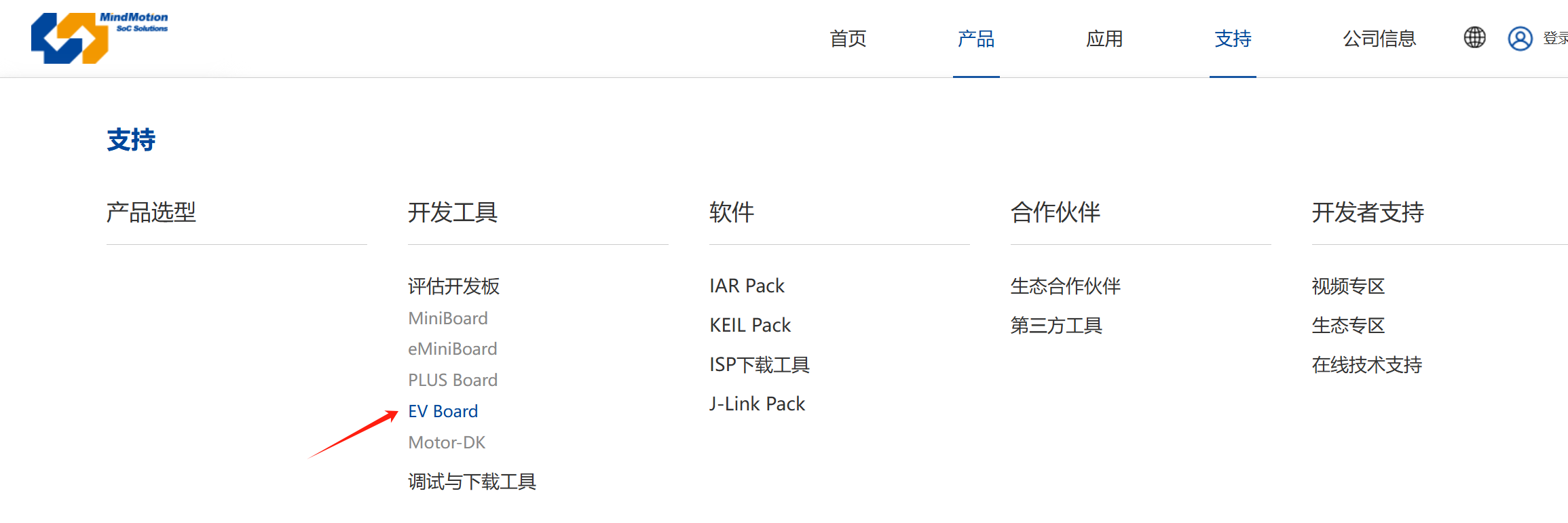The width and height of the screenshot is (1568, 523).
Task: Click the MindMotion logo
Action: (x=98, y=38)
